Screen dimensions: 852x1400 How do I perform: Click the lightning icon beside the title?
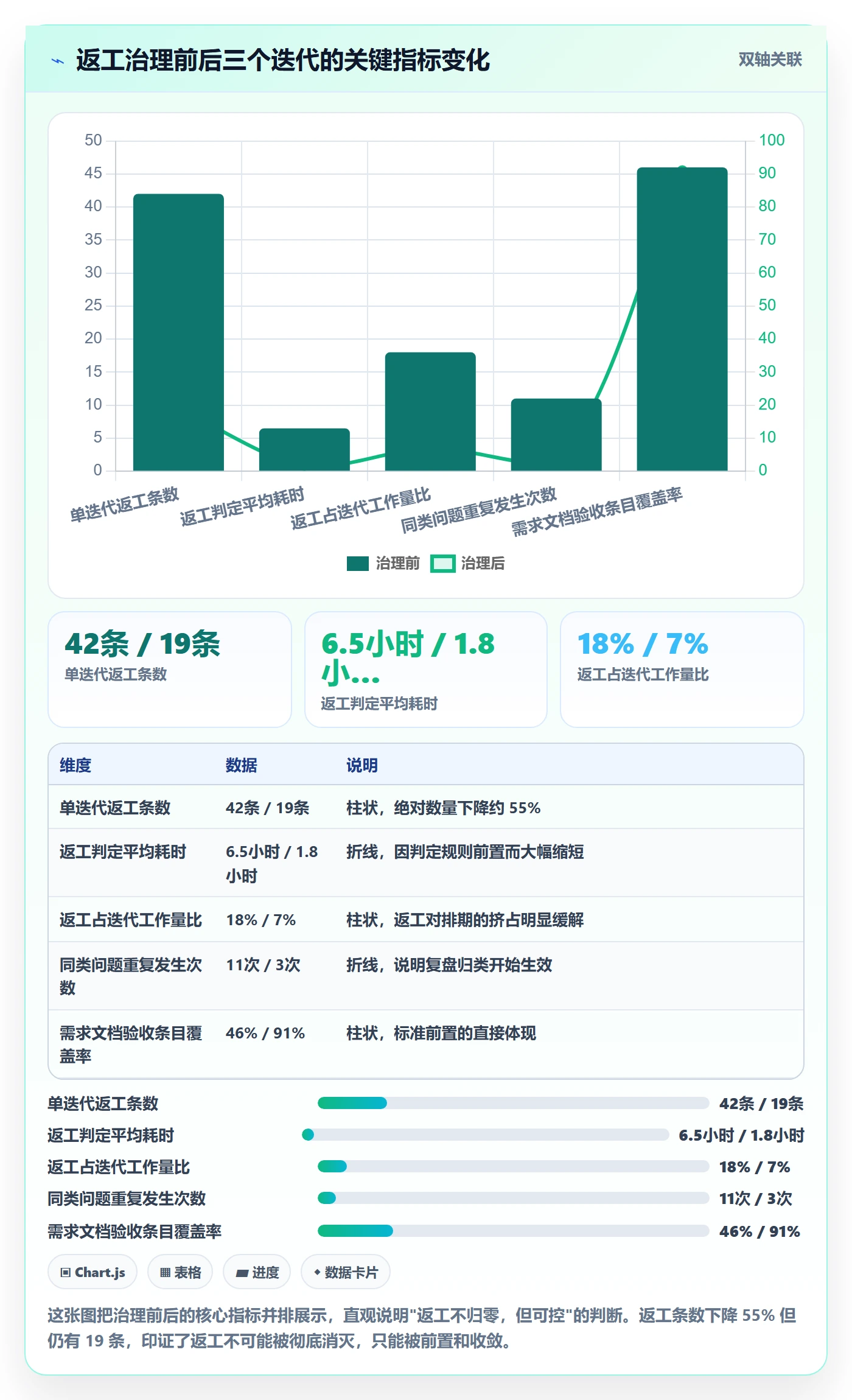point(58,61)
